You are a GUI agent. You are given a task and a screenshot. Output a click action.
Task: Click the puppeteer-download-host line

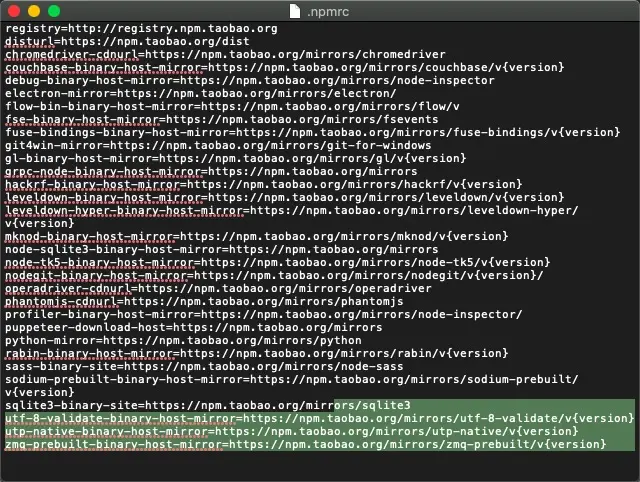(x=193, y=327)
